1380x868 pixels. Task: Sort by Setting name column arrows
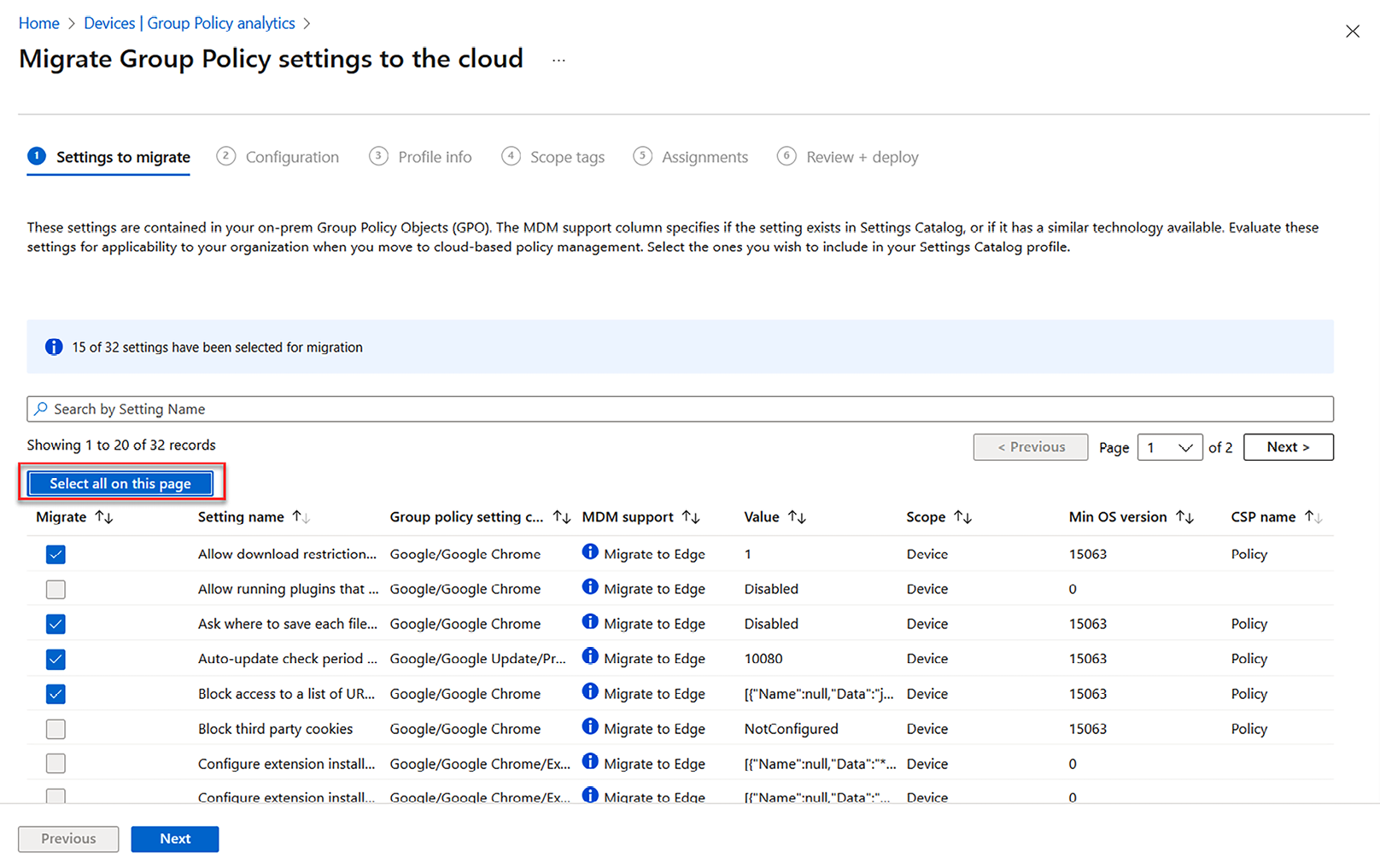pos(301,517)
